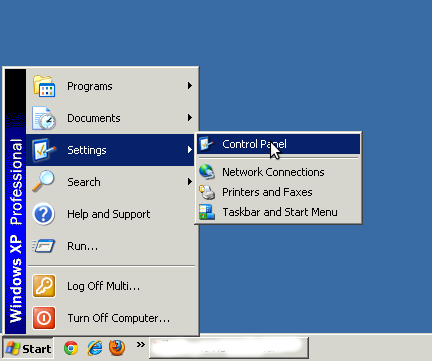The height and width of the screenshot is (361, 432).
Task: Click the Programs folder icon
Action: pos(44,86)
